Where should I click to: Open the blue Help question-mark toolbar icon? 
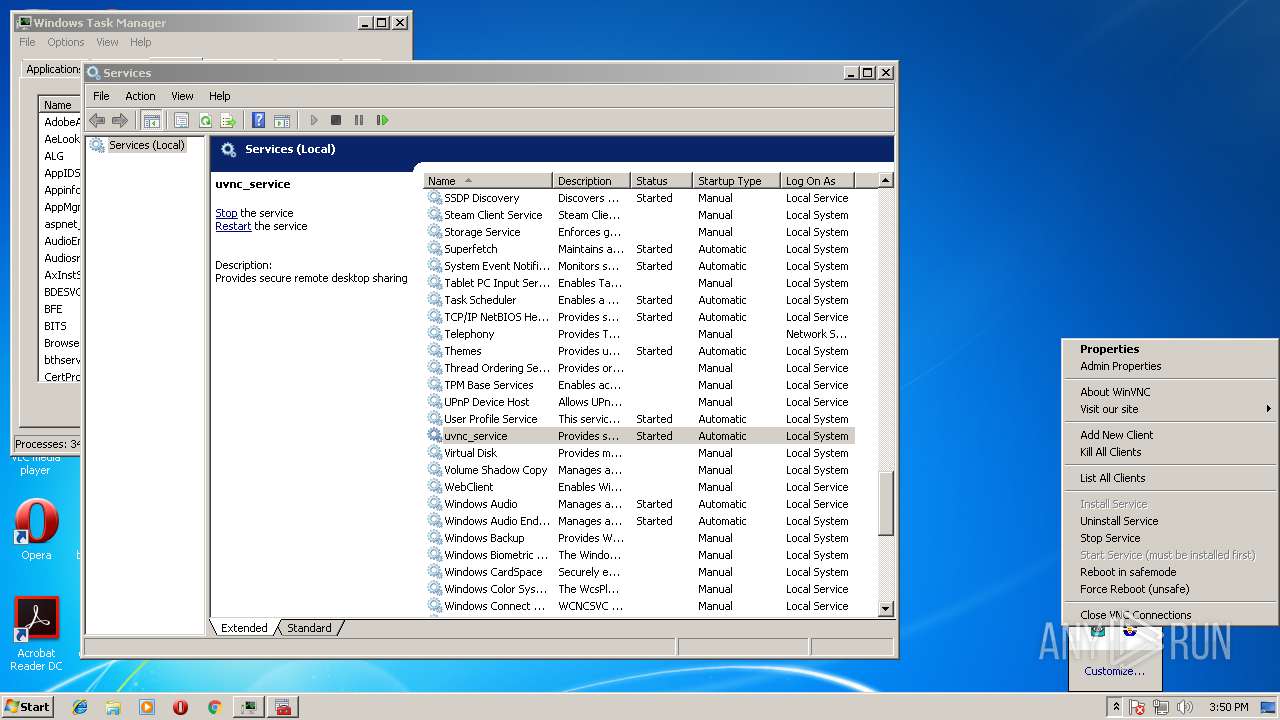pyautogui.click(x=258, y=120)
